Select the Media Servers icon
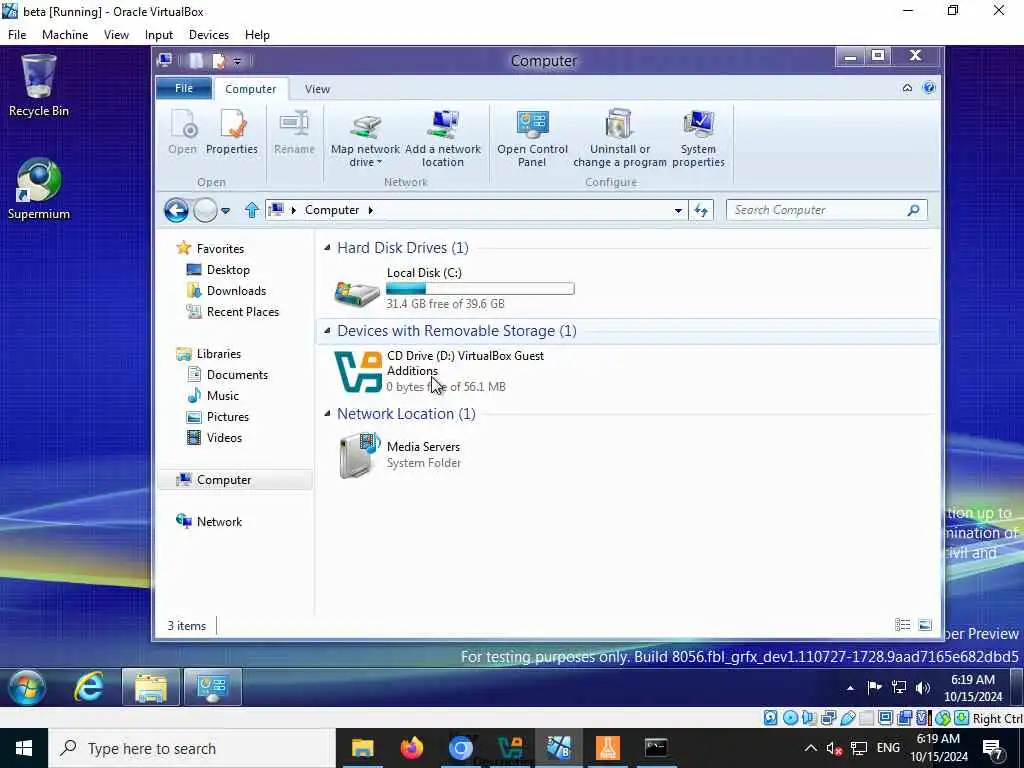 359,454
